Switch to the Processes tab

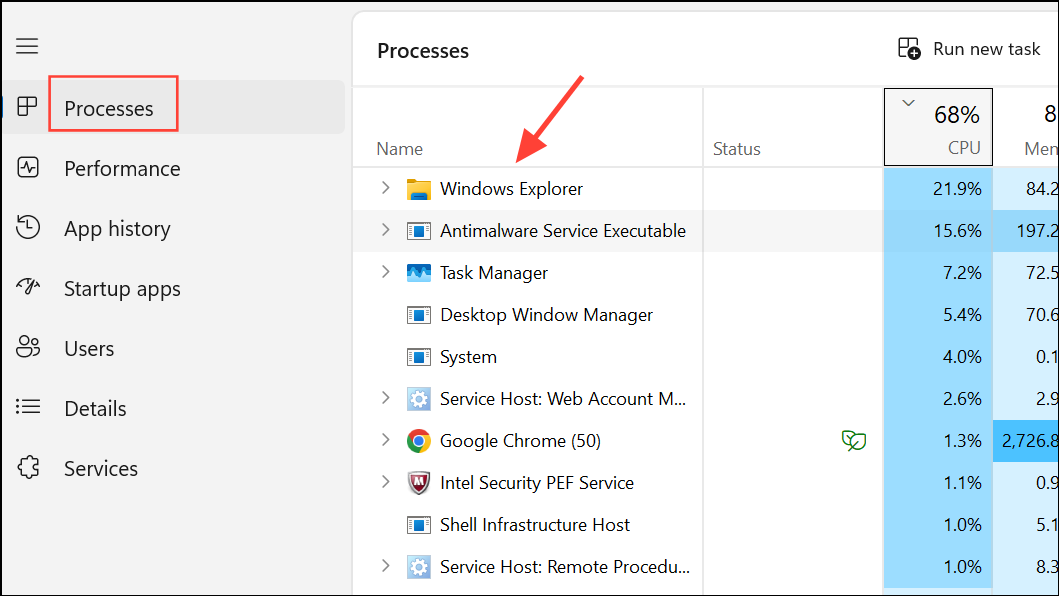pos(109,108)
